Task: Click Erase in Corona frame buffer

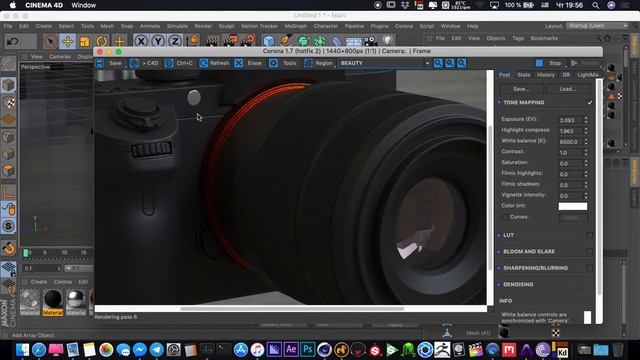Action: tap(249, 63)
